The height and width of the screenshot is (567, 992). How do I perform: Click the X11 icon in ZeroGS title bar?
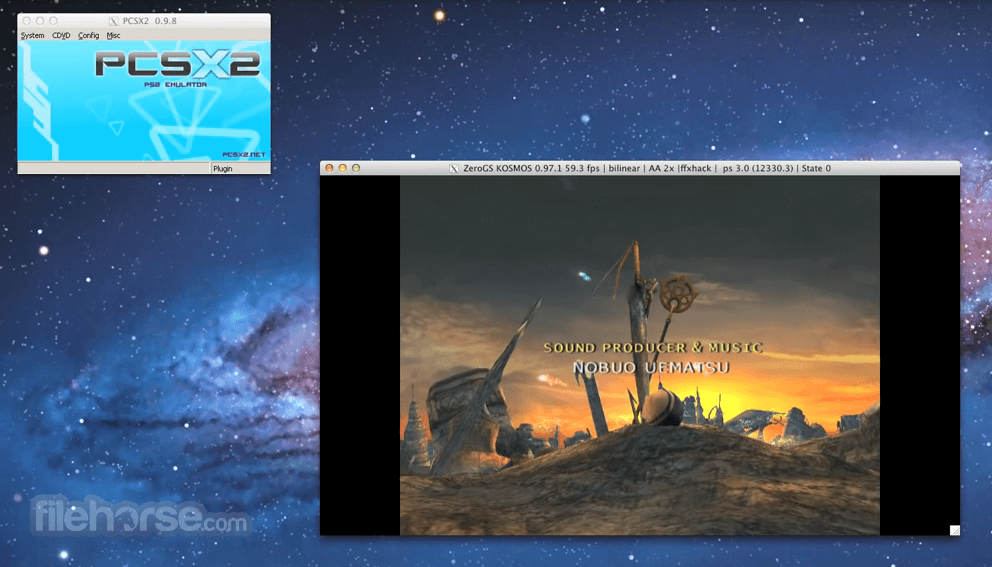(454, 168)
